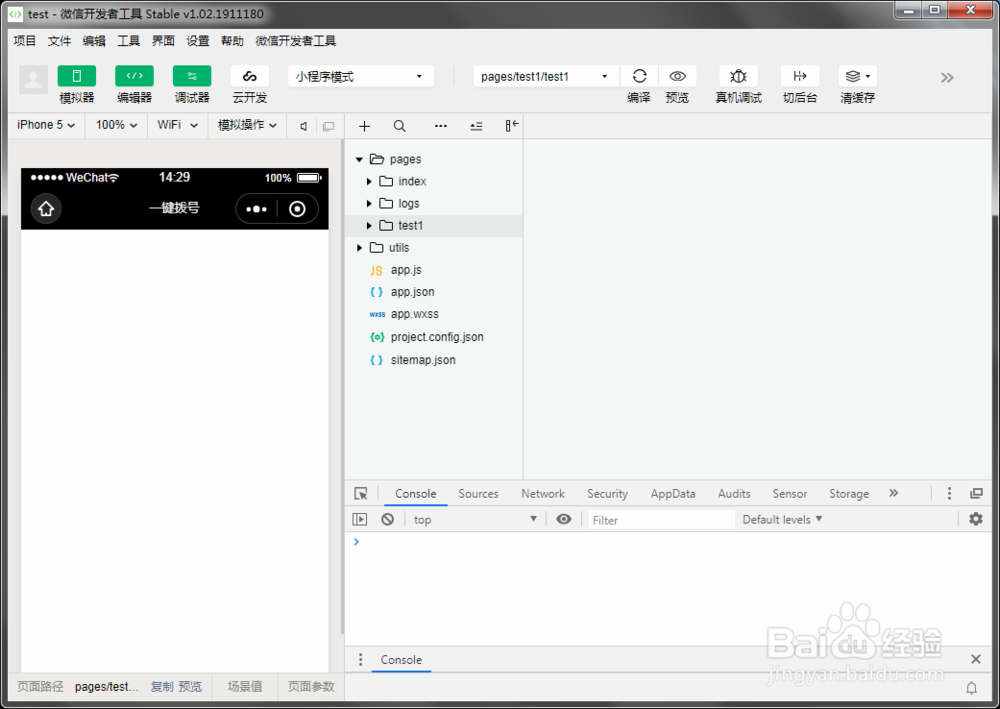Show more devtools tabs chevron
Viewport: 1000px width, 709px height.
[893, 493]
